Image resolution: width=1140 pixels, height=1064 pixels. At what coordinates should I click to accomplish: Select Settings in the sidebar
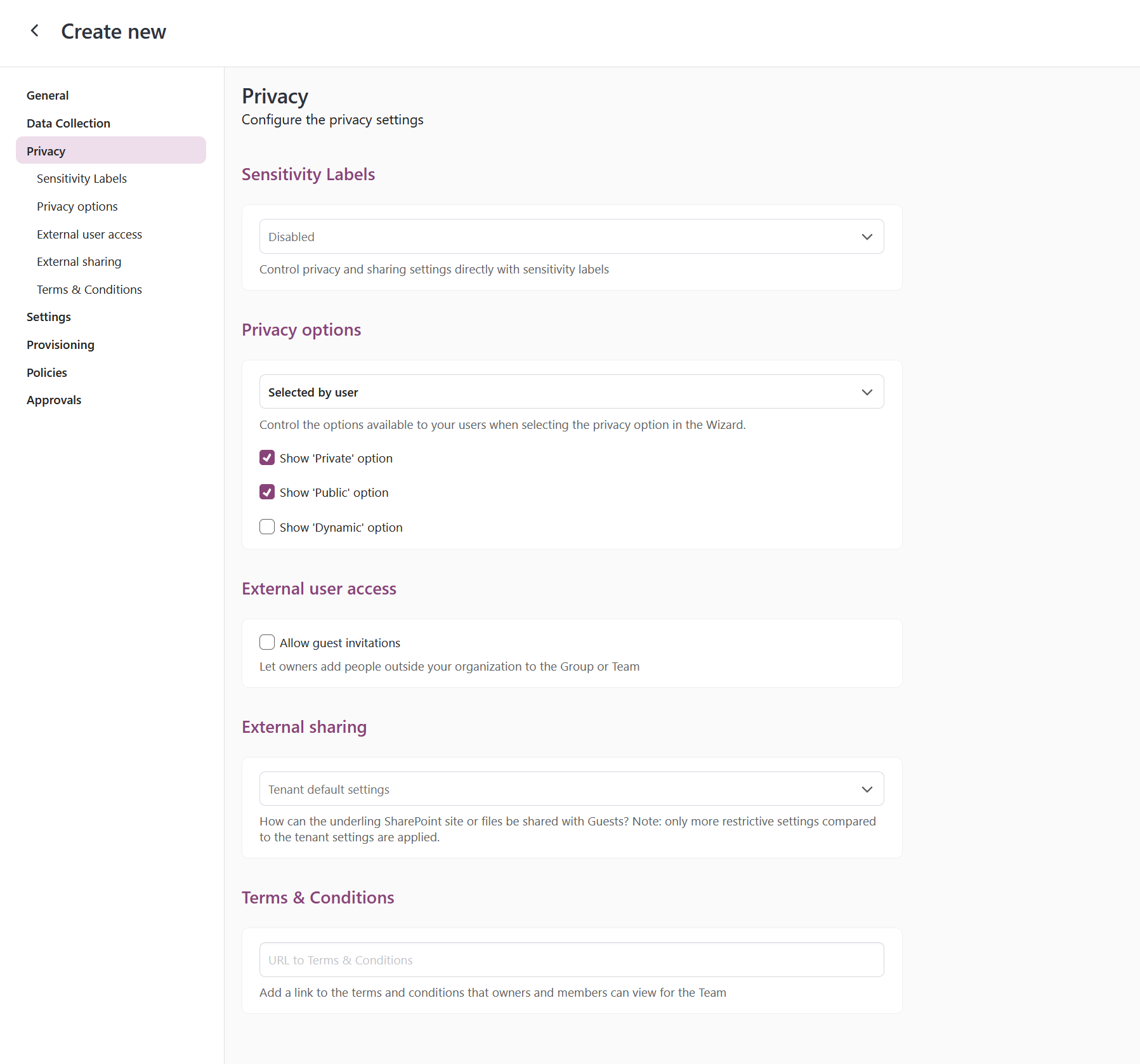coord(49,317)
